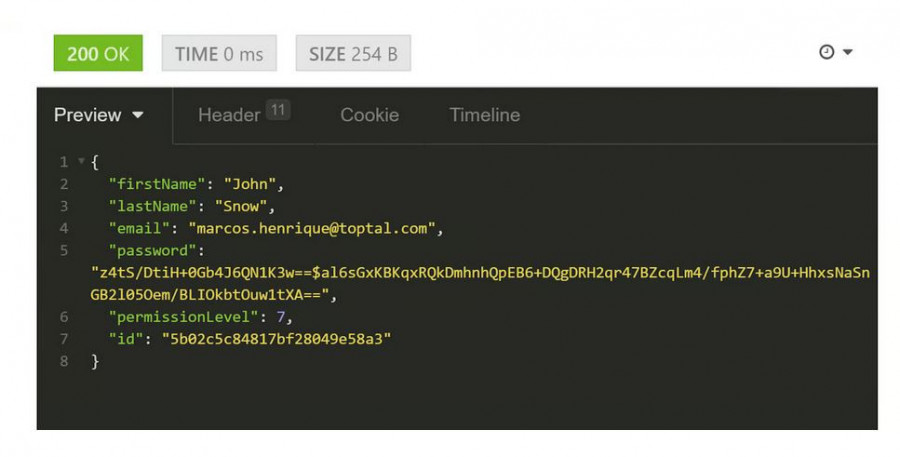This screenshot has height=457, width=900.
Task: Click the "password" key in the JSON
Action: click(x=152, y=250)
